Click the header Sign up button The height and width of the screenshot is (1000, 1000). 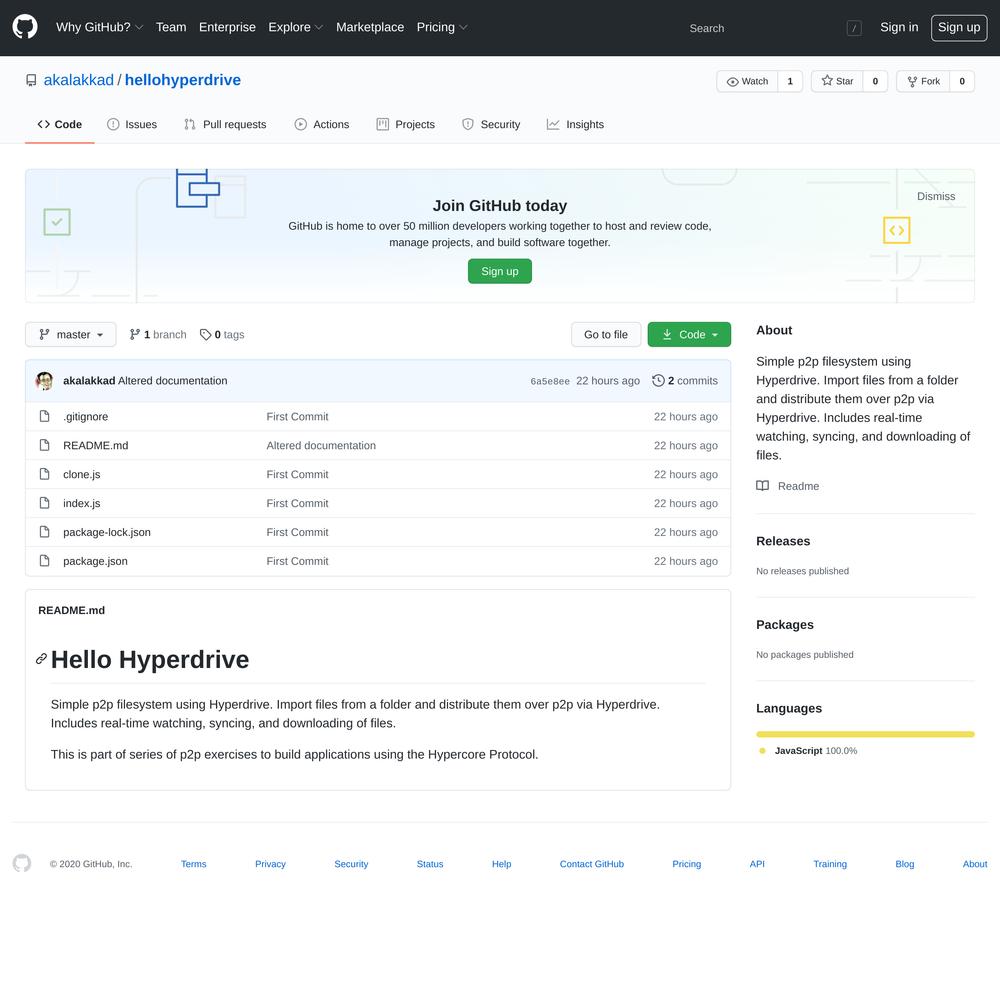coord(959,27)
